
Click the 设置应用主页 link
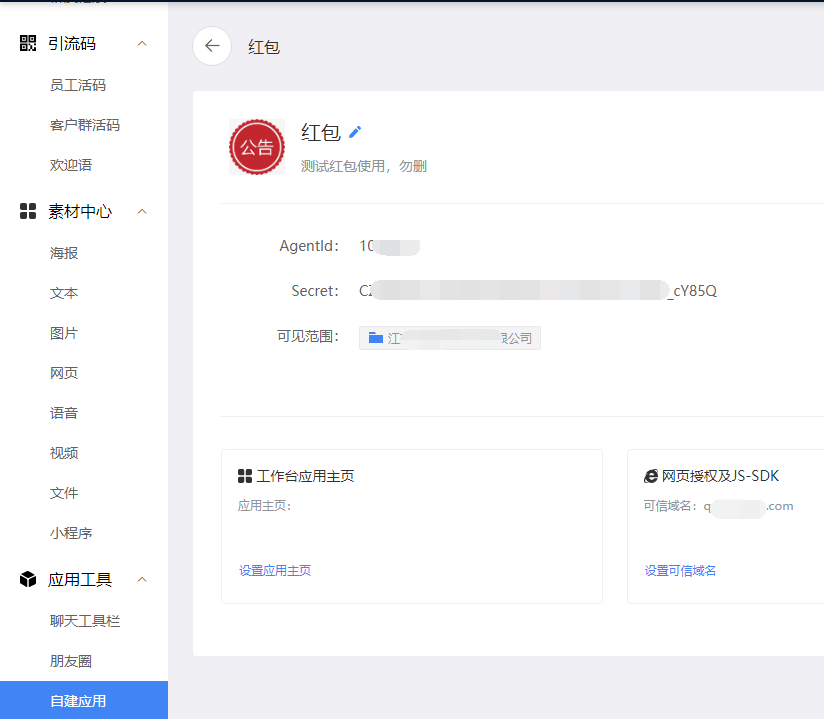[x=275, y=571]
